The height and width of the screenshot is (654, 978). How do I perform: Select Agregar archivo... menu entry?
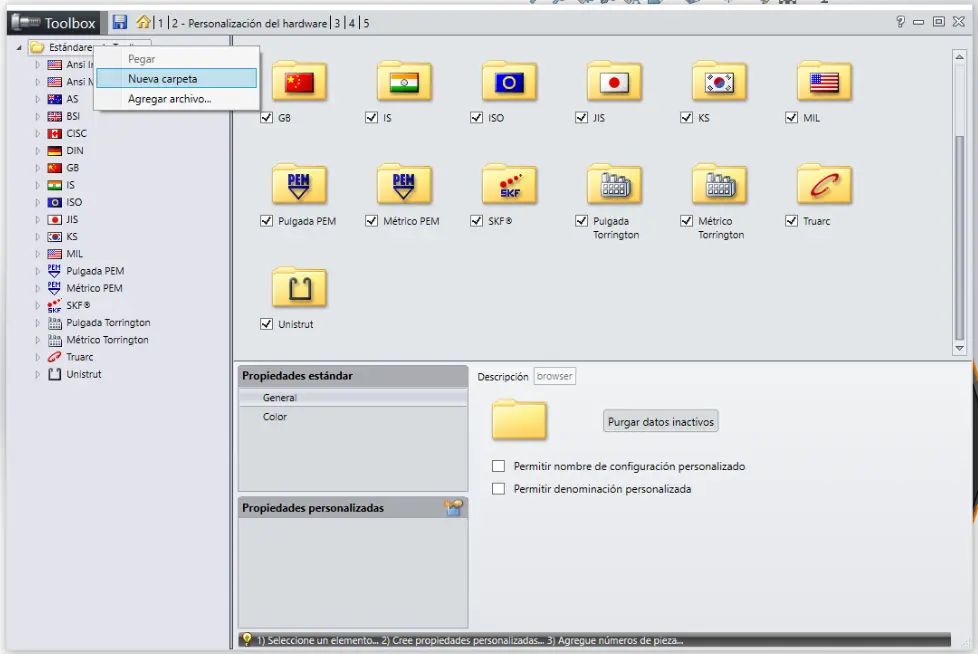tap(169, 99)
